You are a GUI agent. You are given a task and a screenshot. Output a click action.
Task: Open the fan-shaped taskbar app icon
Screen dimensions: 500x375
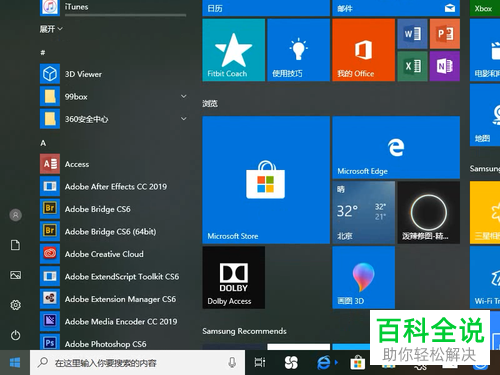pyautogui.click(x=291, y=362)
